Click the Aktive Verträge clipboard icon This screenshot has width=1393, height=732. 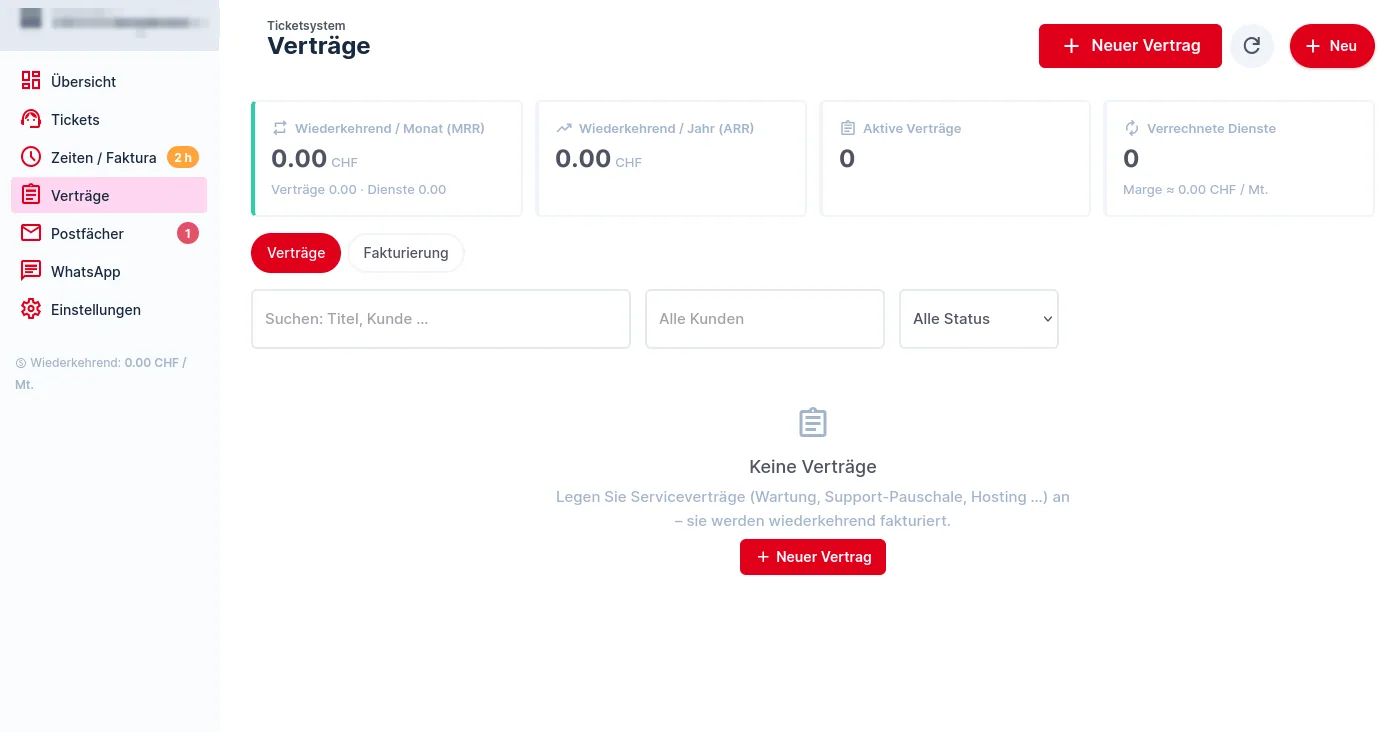(848, 128)
